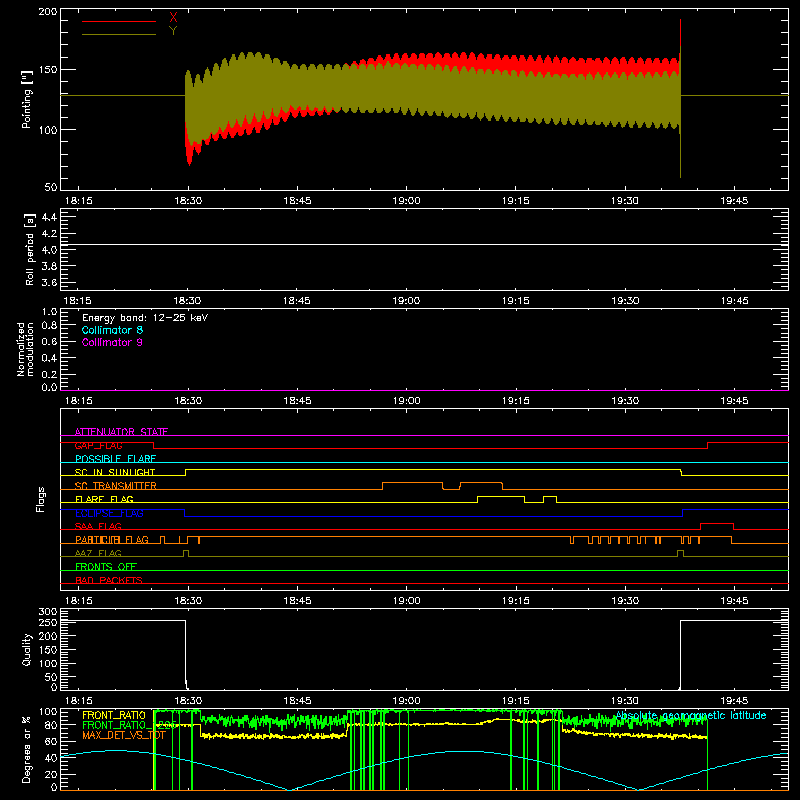800x800 pixels.
Task: Click the GAP_FLAG label
Action: [98, 445]
